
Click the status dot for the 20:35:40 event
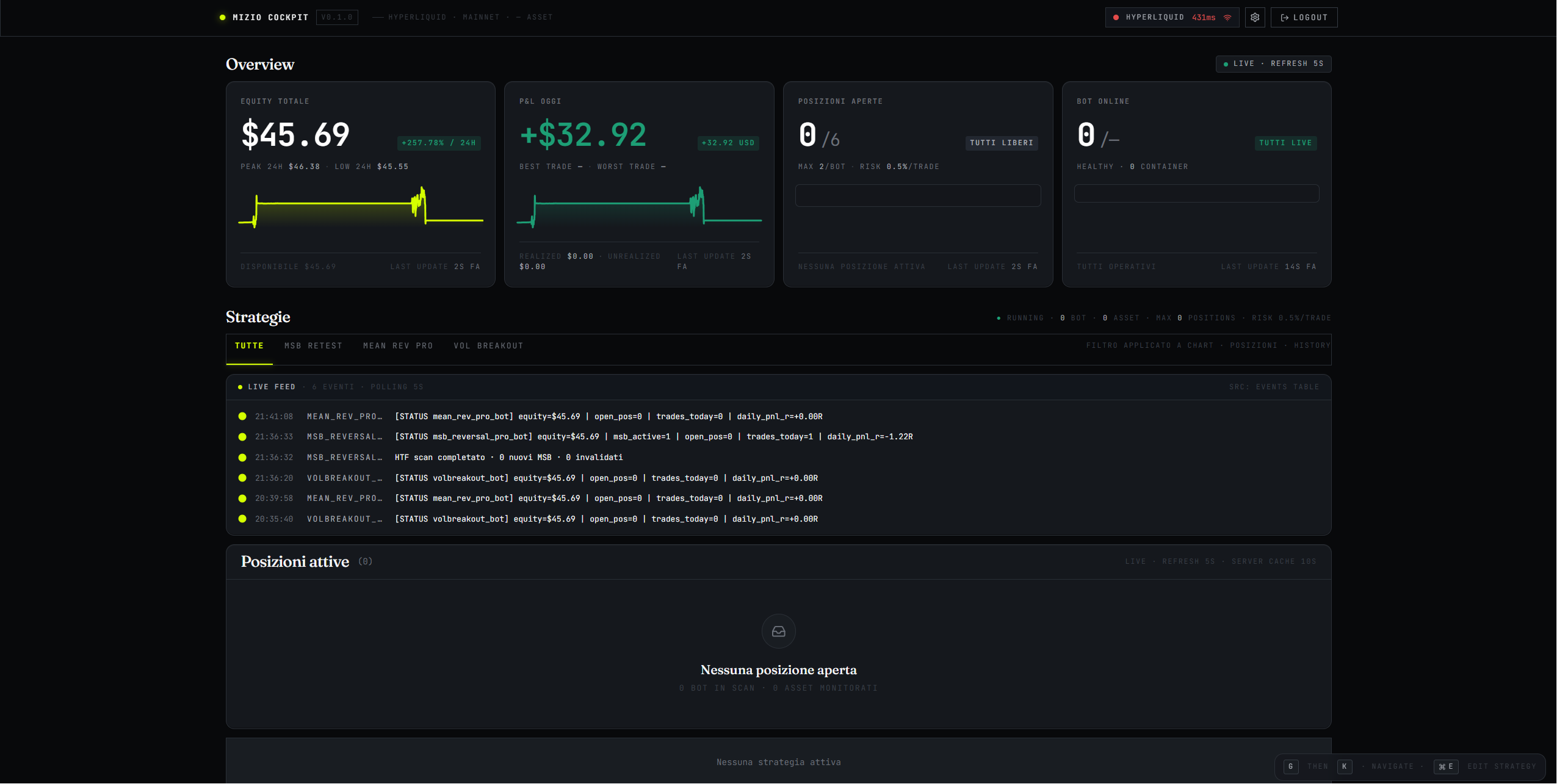242,519
